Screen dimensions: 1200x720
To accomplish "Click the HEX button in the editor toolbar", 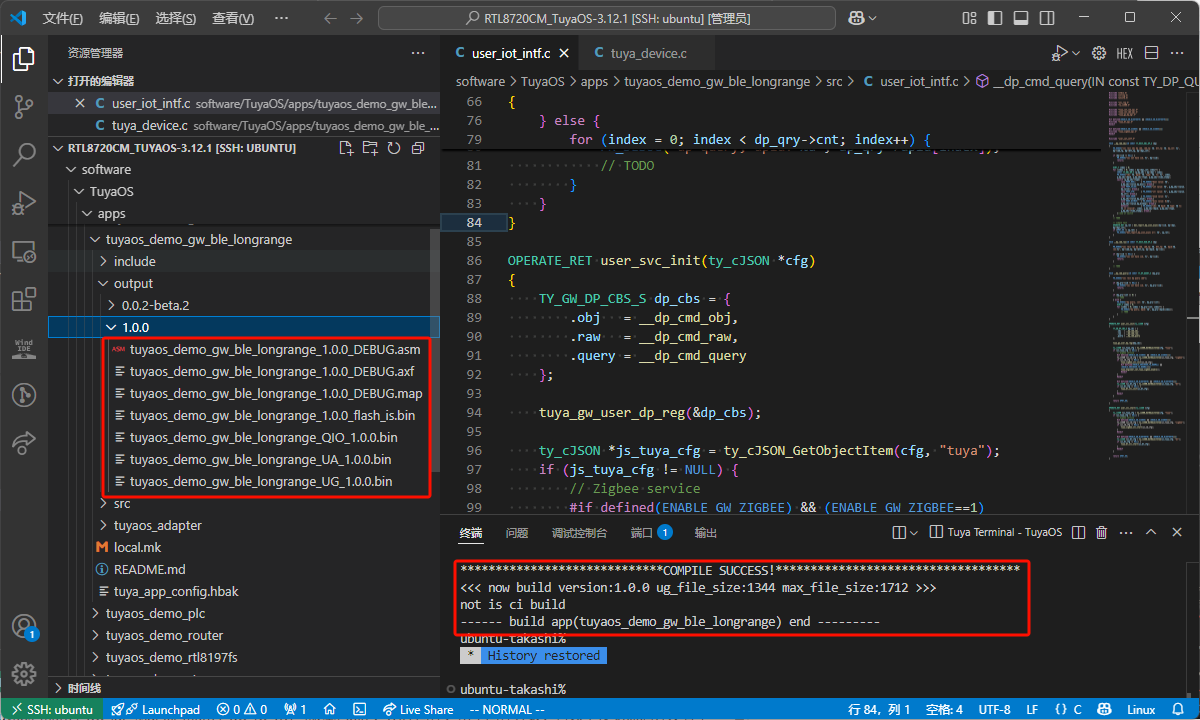I will [1125, 53].
